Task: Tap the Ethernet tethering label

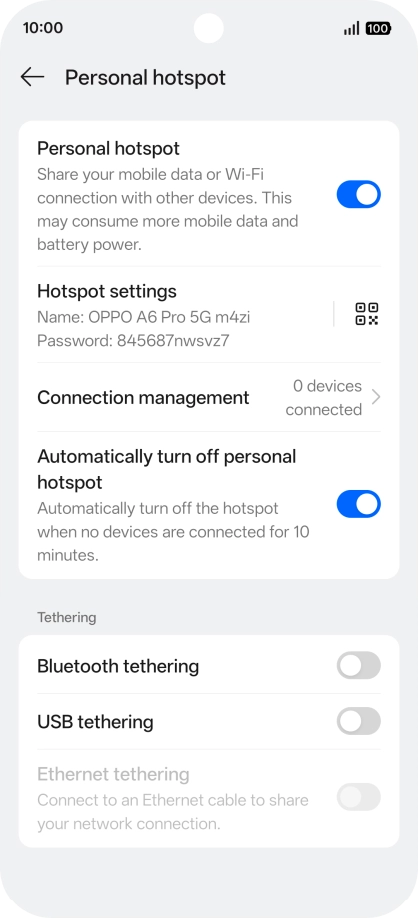Action: (114, 775)
